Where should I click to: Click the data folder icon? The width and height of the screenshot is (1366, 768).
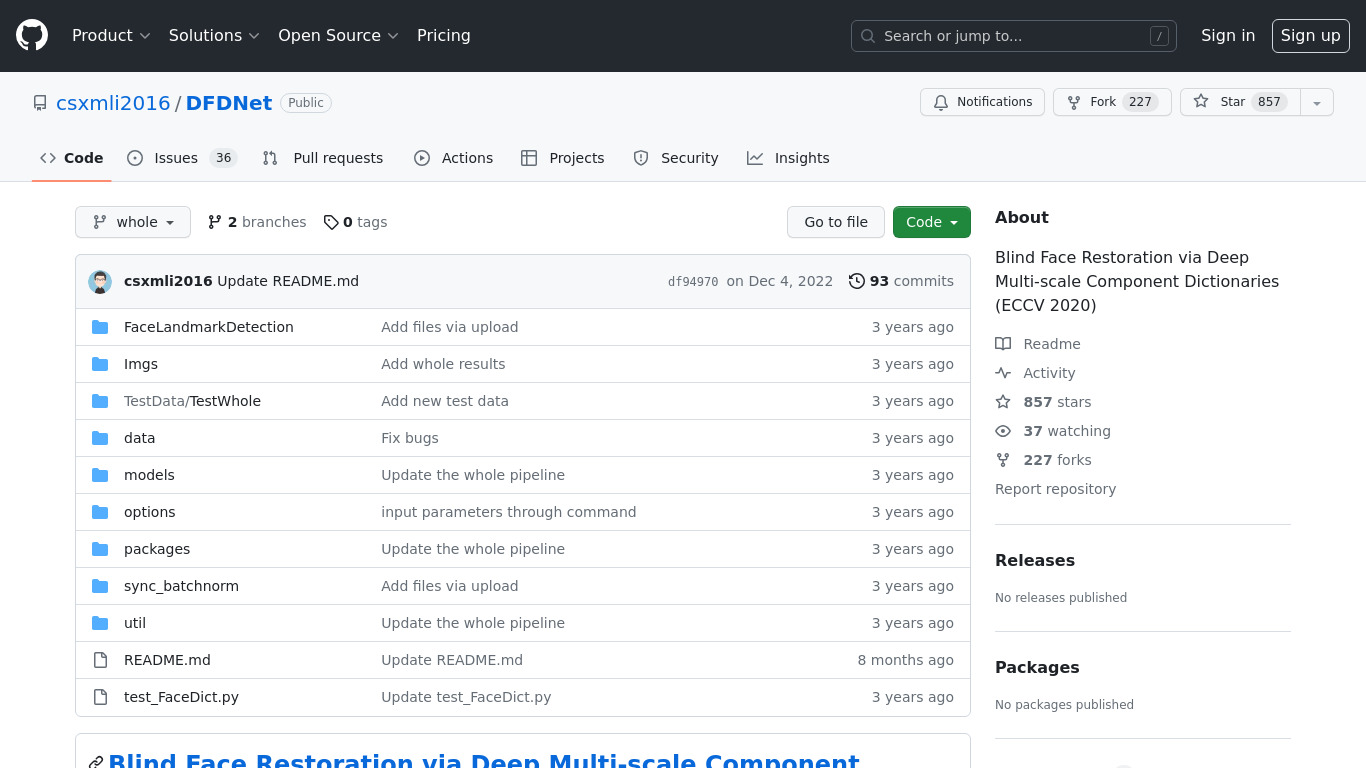(x=100, y=438)
